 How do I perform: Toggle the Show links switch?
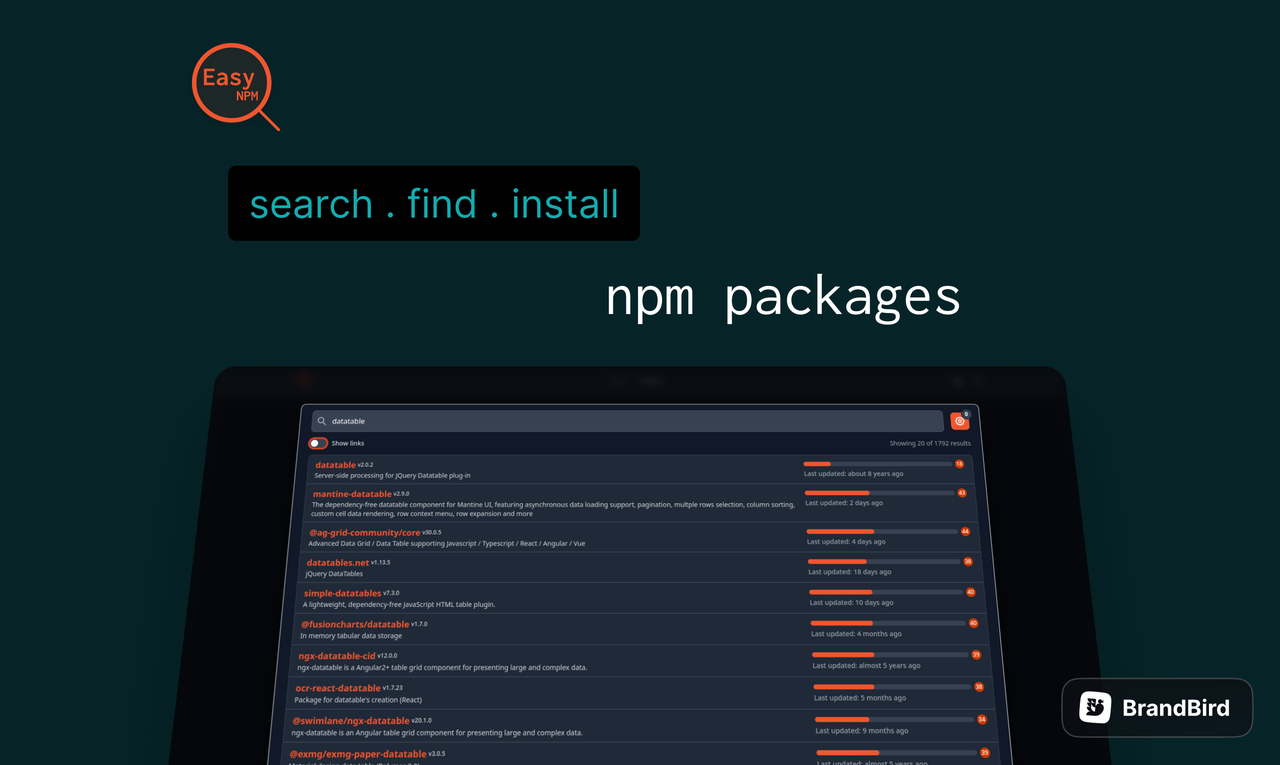(x=318, y=443)
